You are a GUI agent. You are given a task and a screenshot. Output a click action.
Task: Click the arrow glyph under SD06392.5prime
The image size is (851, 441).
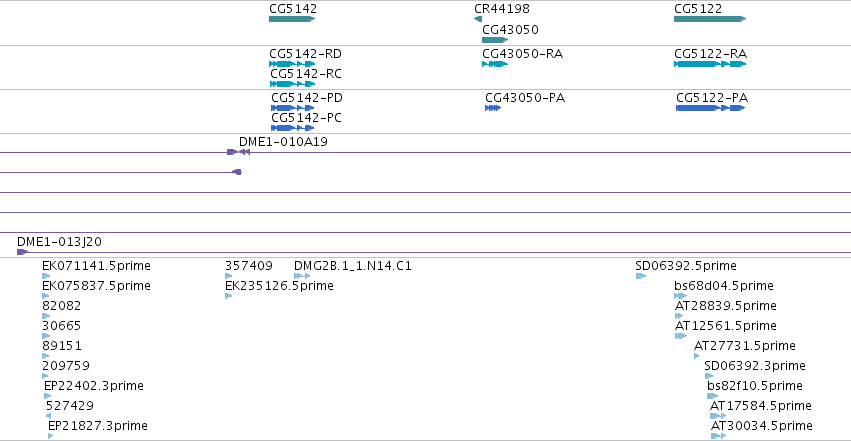click(640, 276)
